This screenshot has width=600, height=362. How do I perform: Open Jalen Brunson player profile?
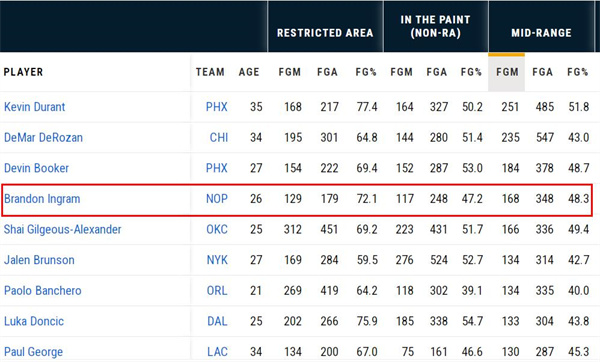pos(39,260)
